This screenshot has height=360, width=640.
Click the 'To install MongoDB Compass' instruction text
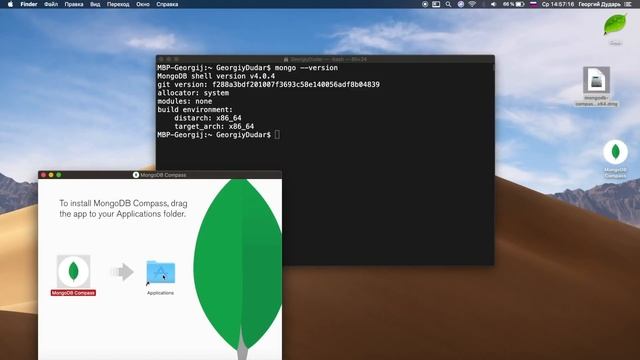click(123, 209)
